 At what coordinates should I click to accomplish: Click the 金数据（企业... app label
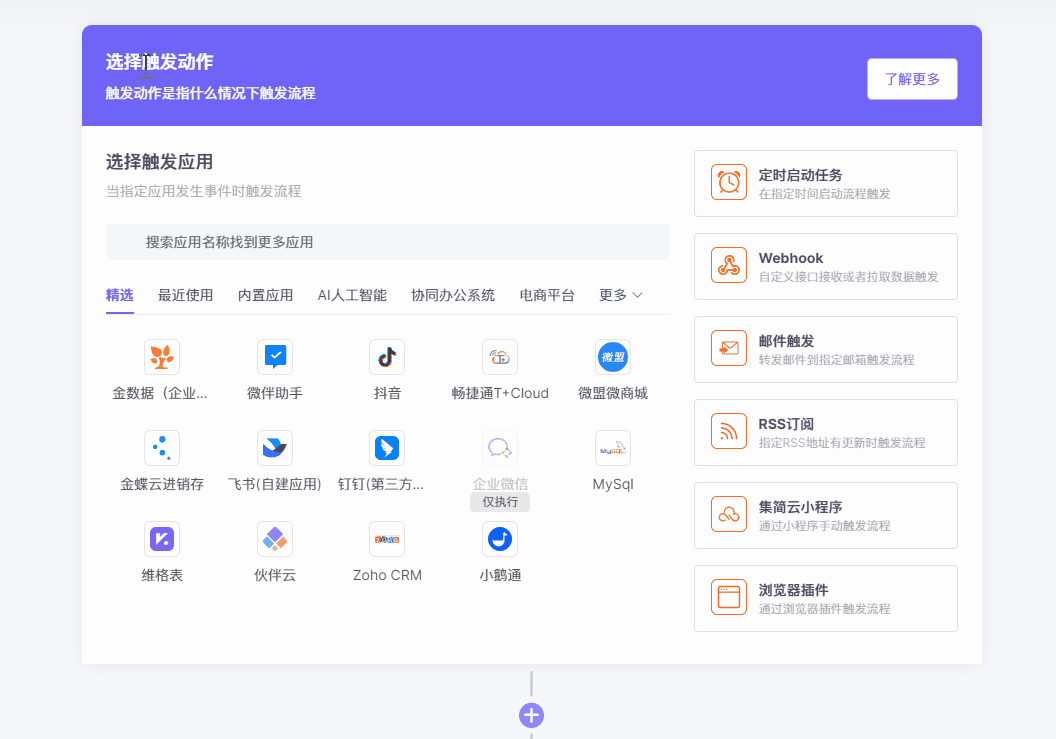[160, 393]
